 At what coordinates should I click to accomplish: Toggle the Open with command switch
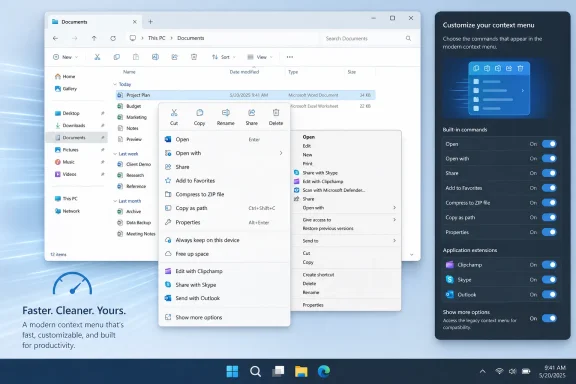(x=549, y=159)
